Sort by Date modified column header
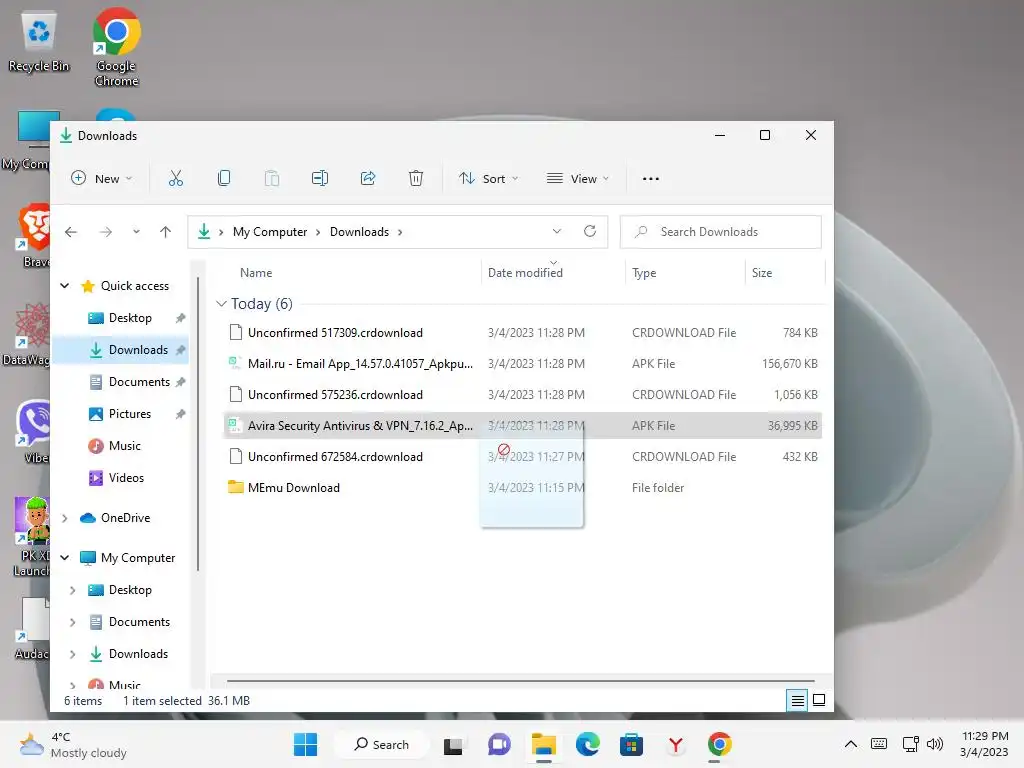 (x=525, y=273)
